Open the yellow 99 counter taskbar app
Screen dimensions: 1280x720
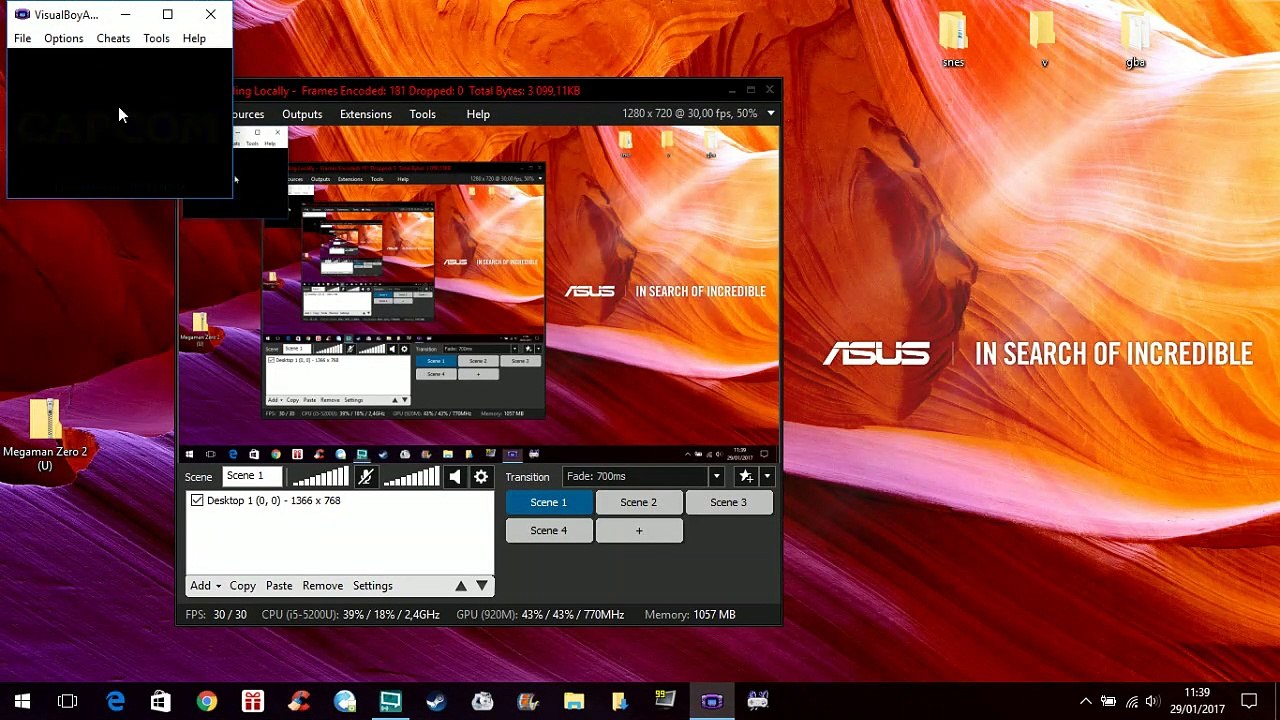(x=666, y=701)
